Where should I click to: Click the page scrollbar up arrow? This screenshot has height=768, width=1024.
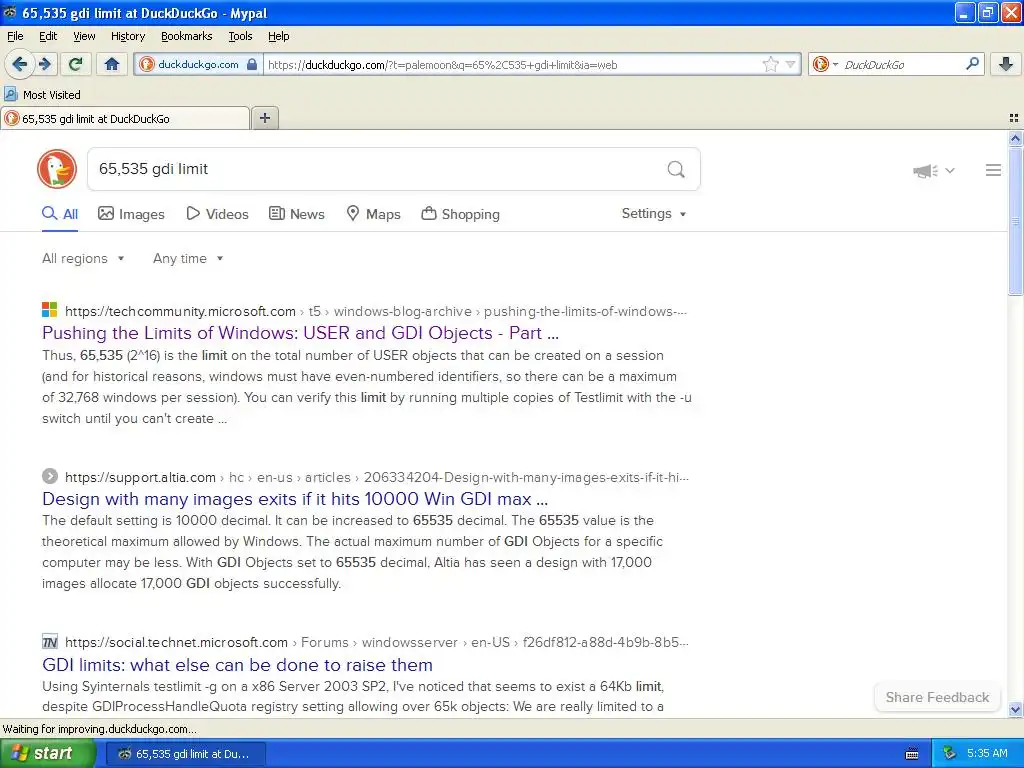coord(1015,138)
